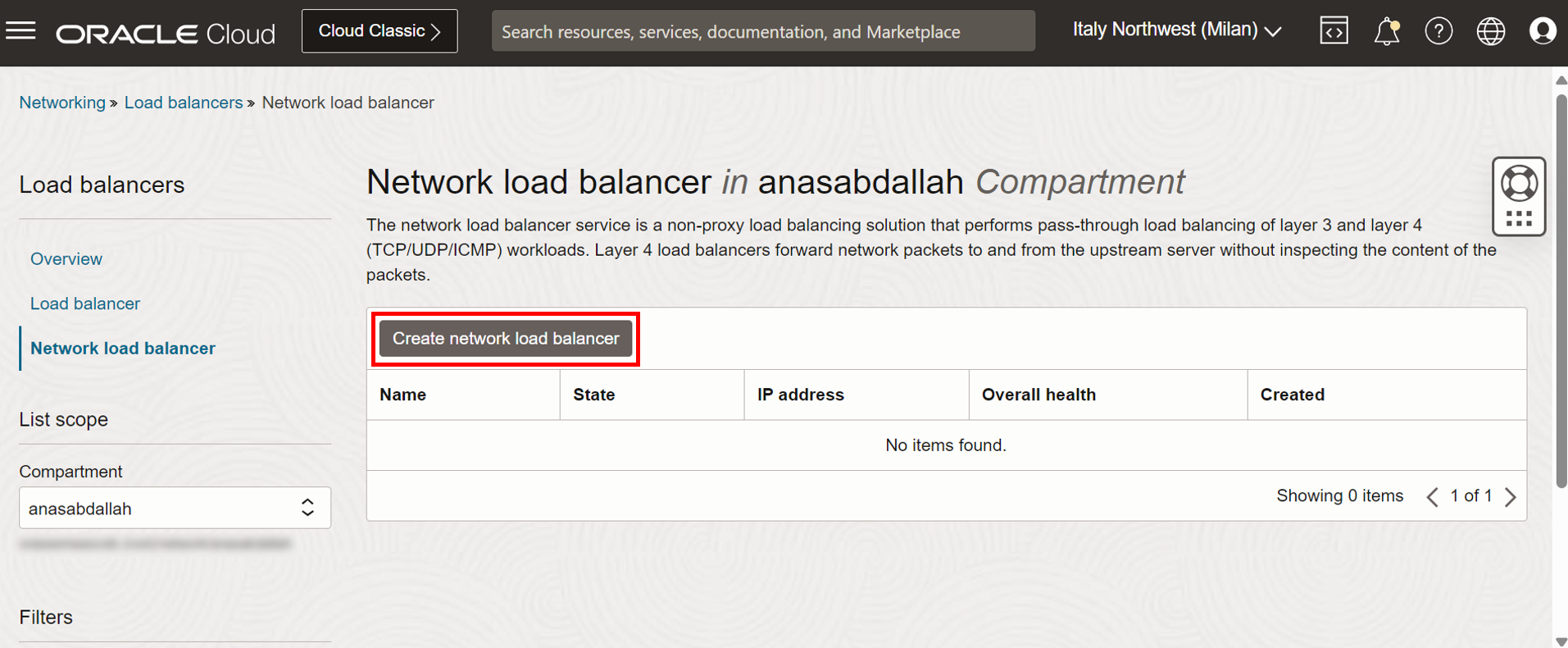Select Network load balancer sidebar item
Viewport: 1568px width, 648px height.
click(123, 349)
